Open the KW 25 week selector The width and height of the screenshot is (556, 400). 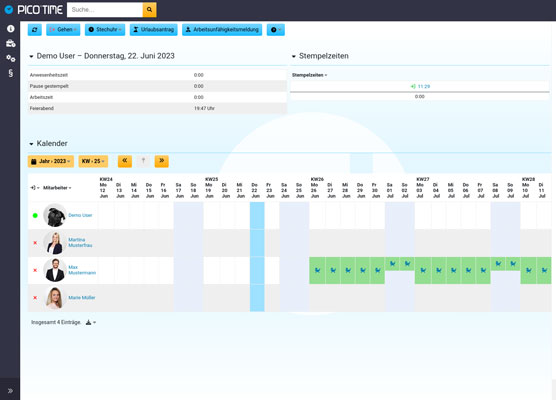[x=93, y=161]
